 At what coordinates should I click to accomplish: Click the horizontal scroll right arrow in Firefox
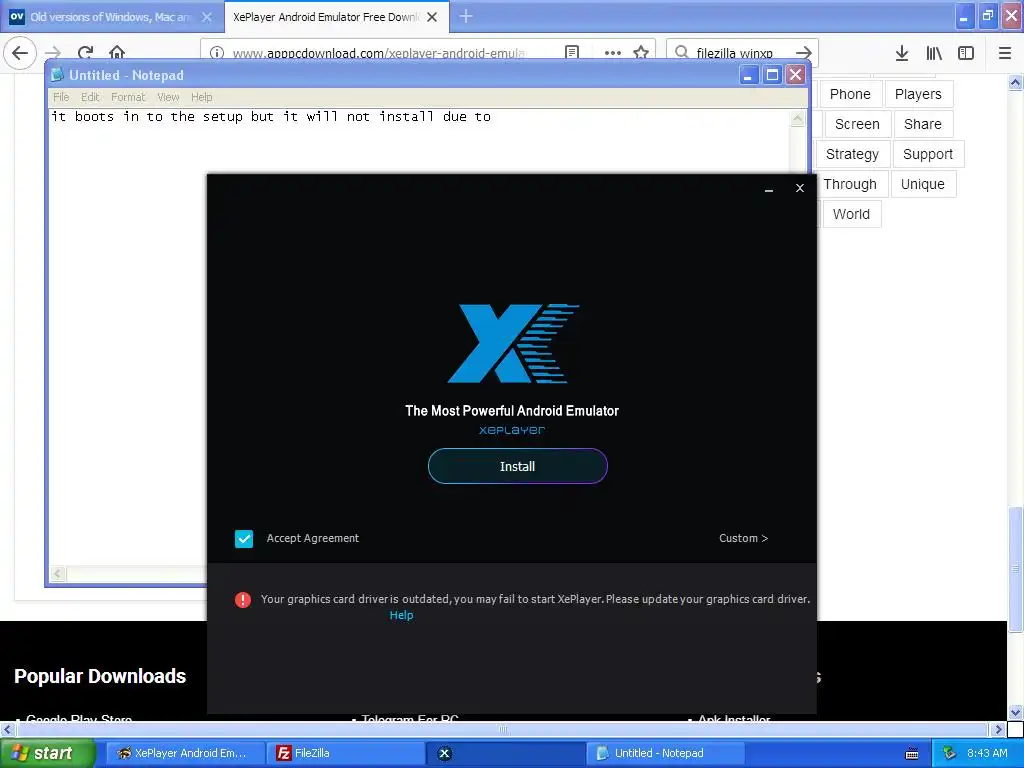[997, 729]
